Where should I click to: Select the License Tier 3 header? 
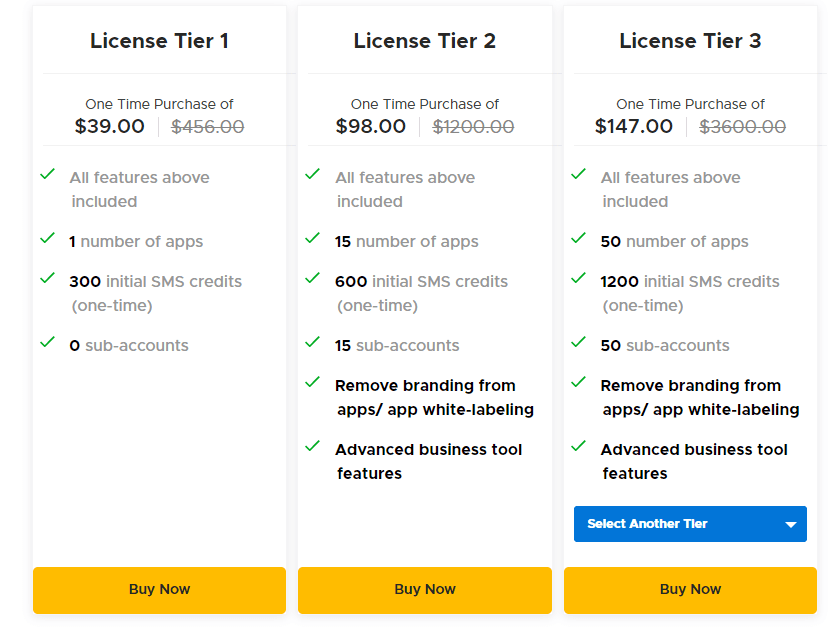coord(690,41)
